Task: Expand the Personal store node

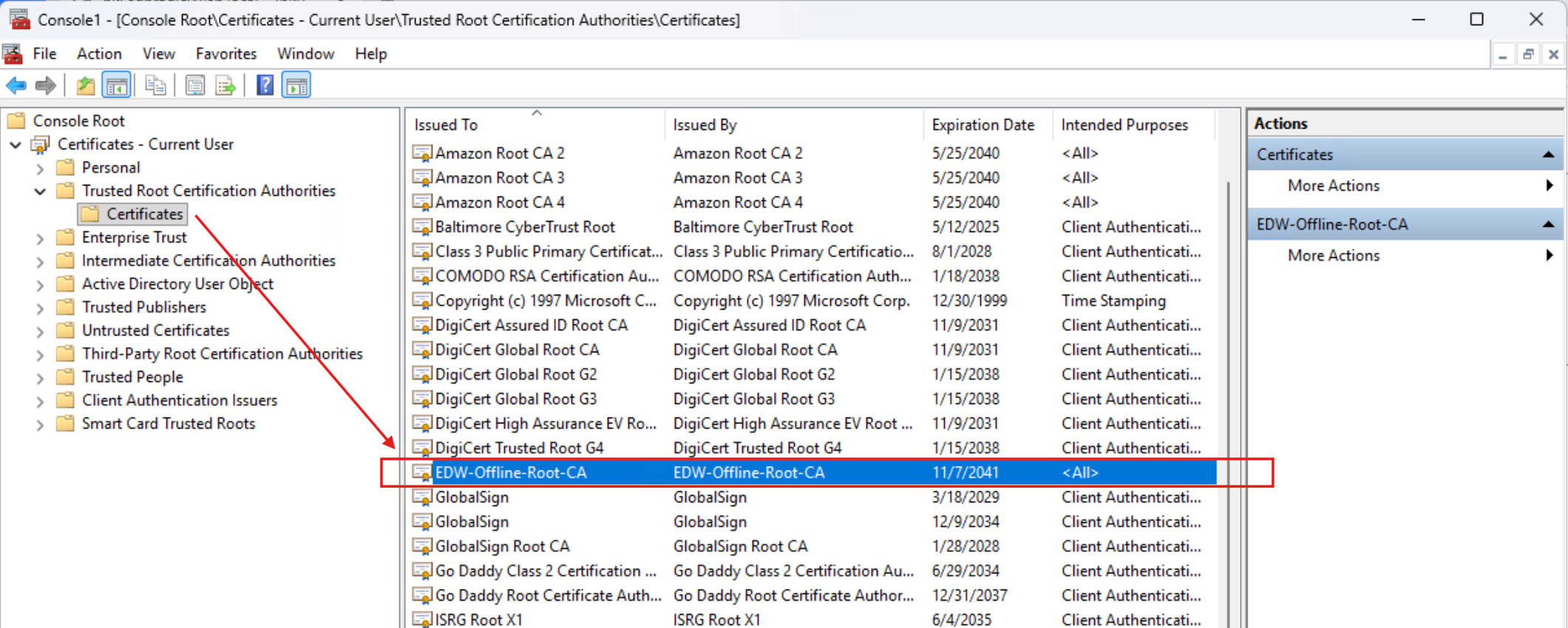Action: tap(41, 168)
